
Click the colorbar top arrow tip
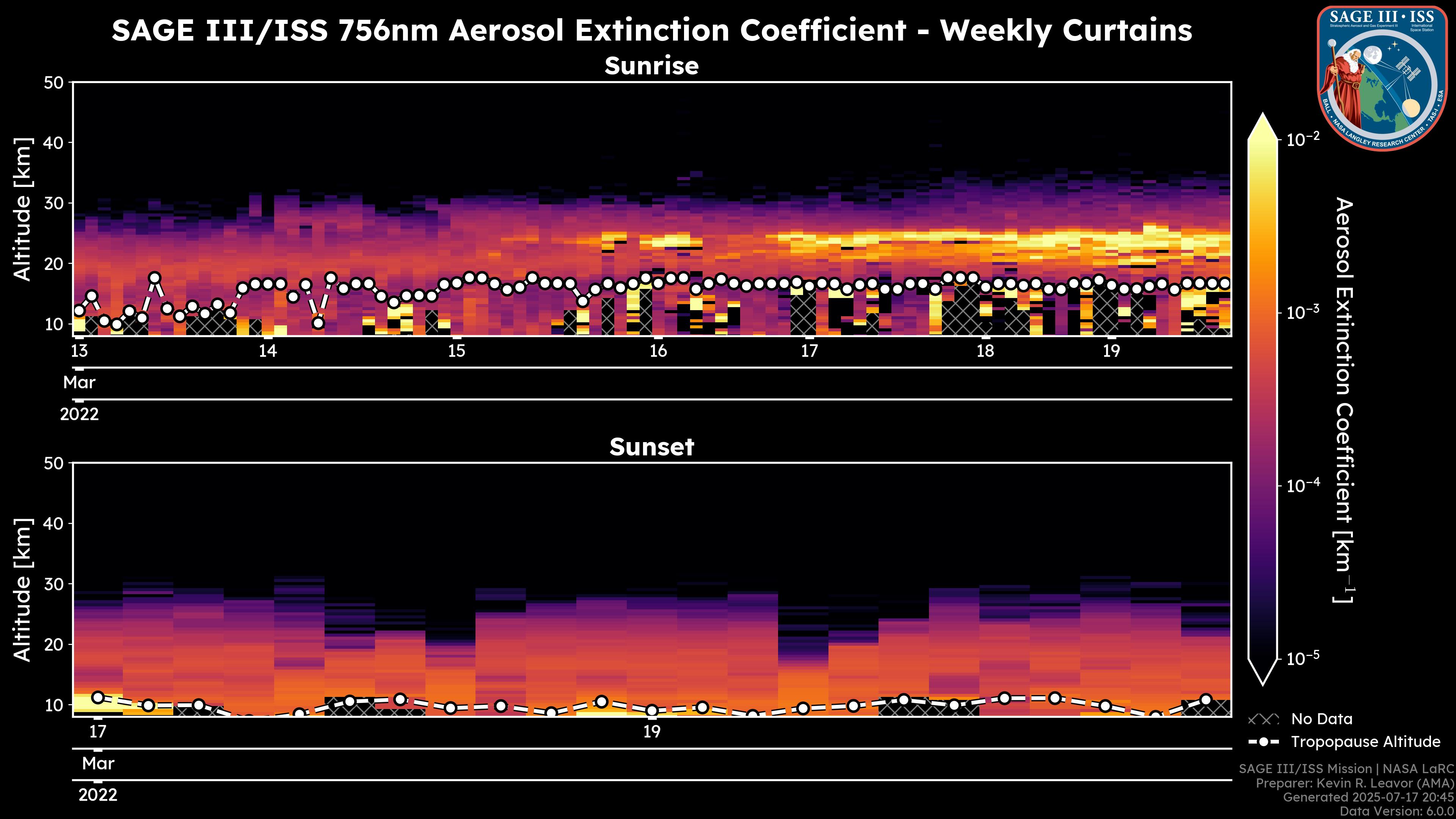tap(1263, 116)
